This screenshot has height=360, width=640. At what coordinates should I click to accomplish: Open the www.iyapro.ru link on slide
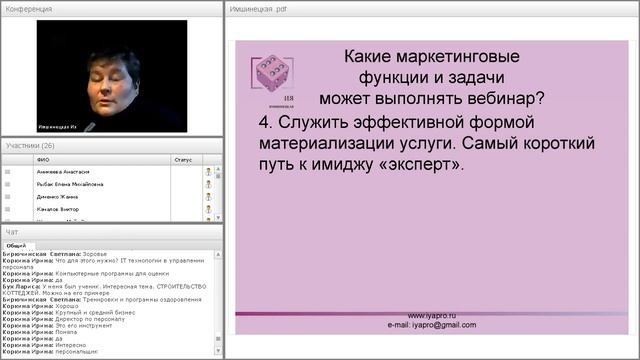tap(432, 316)
